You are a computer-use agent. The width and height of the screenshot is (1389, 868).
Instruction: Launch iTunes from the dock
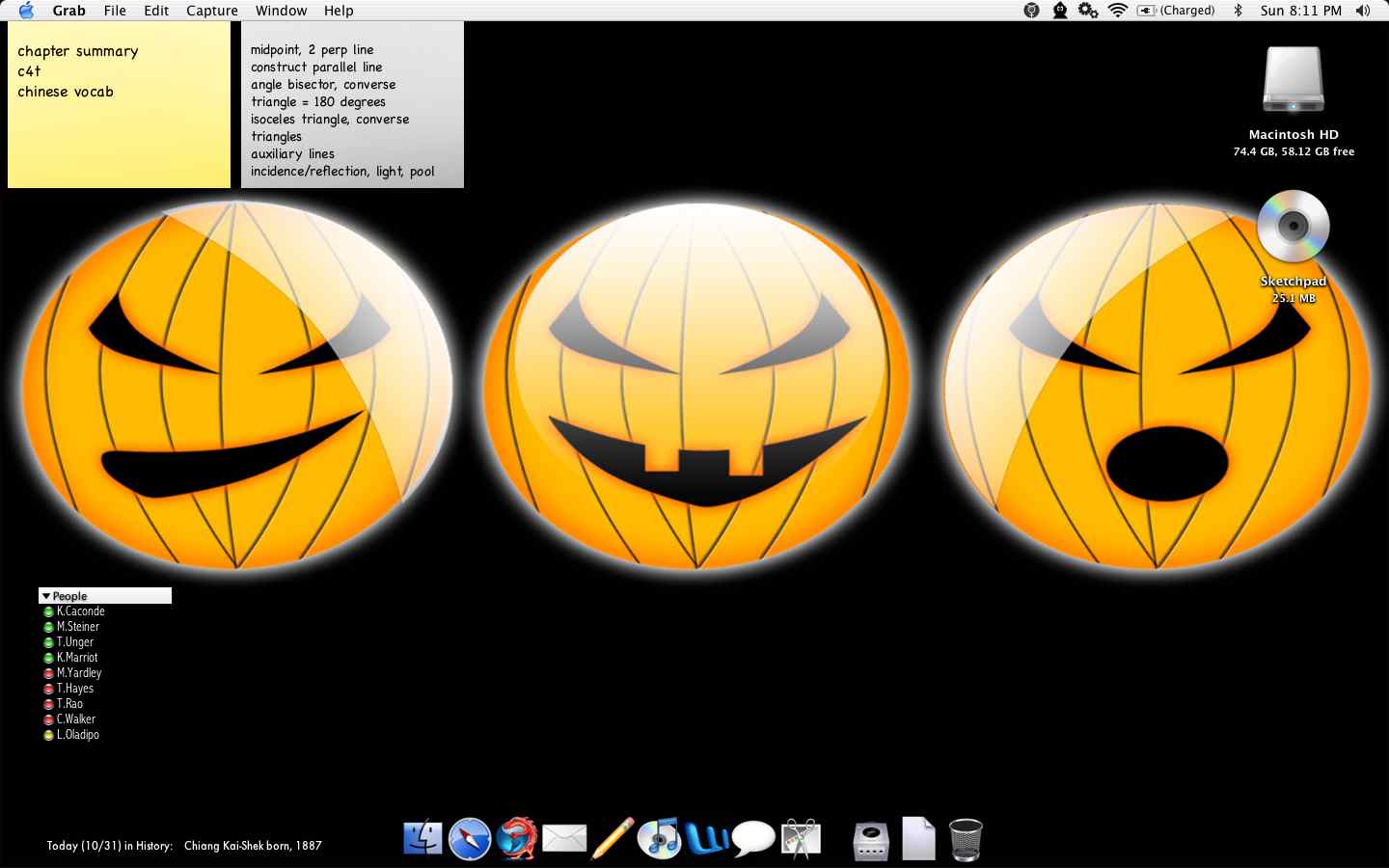[660, 839]
